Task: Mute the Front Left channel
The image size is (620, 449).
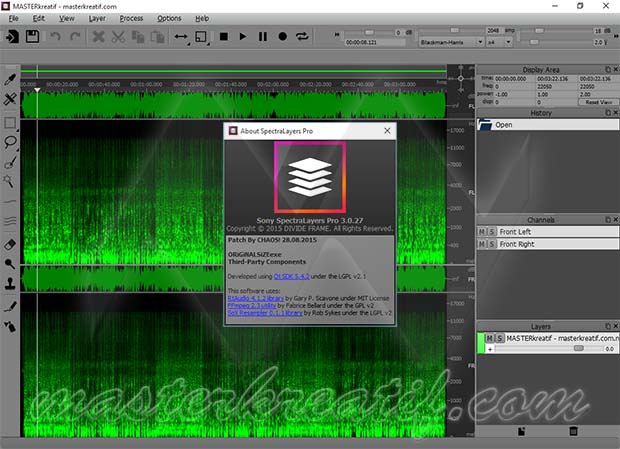Action: coord(482,232)
